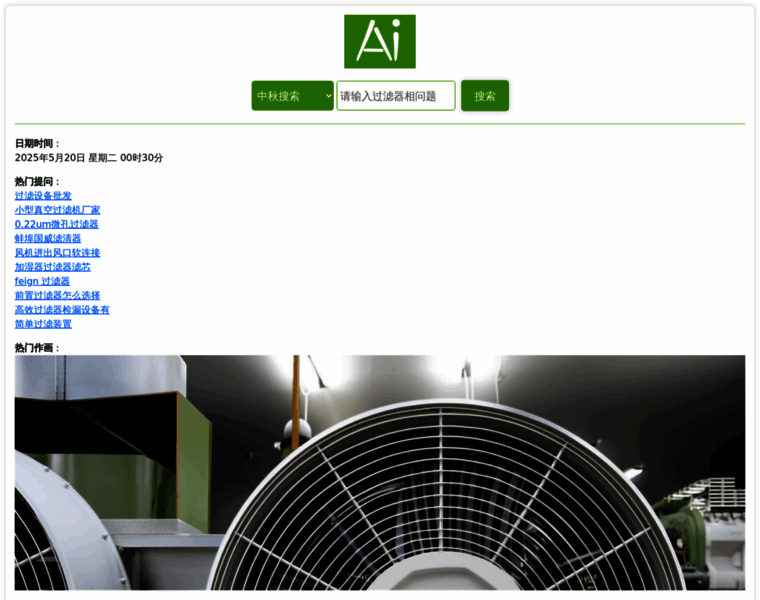Follow the 高效过滤器检漏设备有 link
This screenshot has height=600, width=760.
pyautogui.click(x=62, y=310)
